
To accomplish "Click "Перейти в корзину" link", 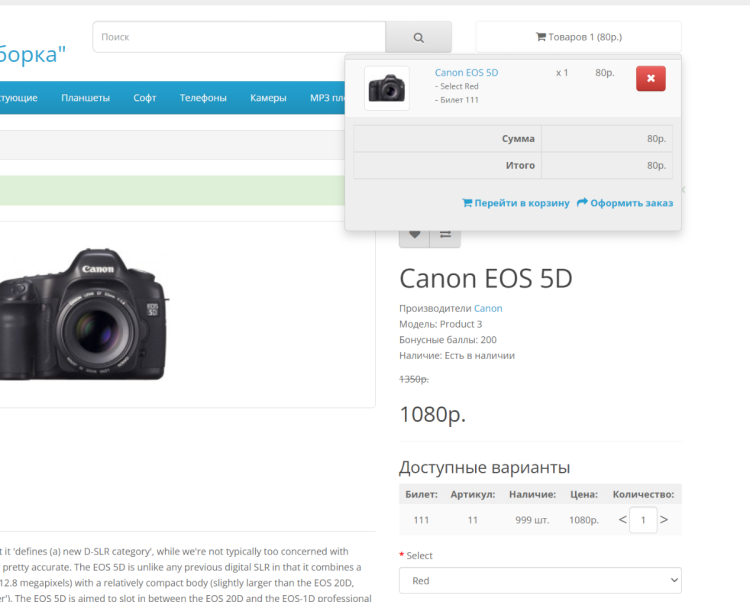I will pyautogui.click(x=515, y=203).
